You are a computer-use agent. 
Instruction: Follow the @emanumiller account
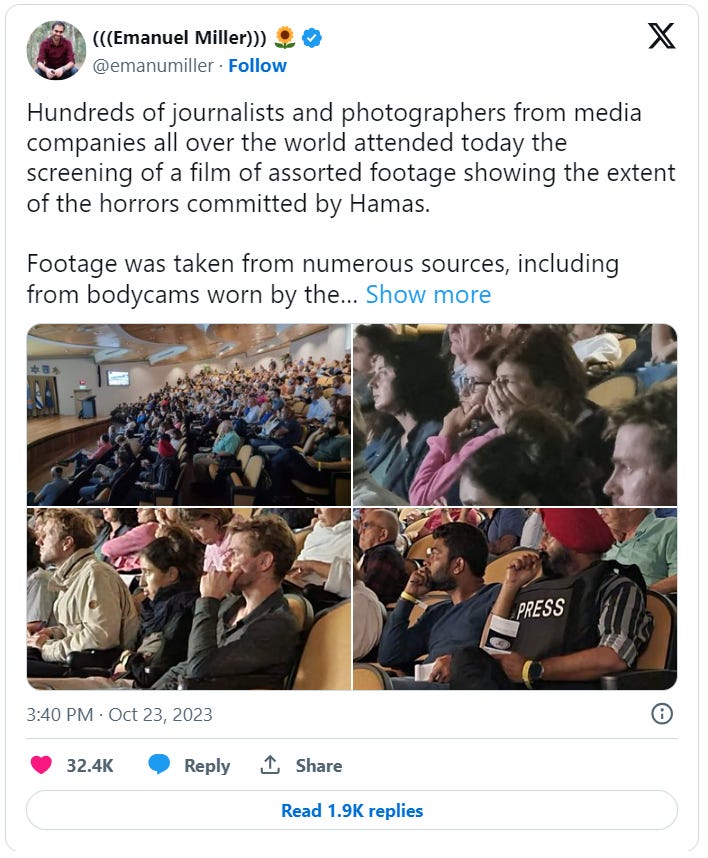[x=257, y=66]
